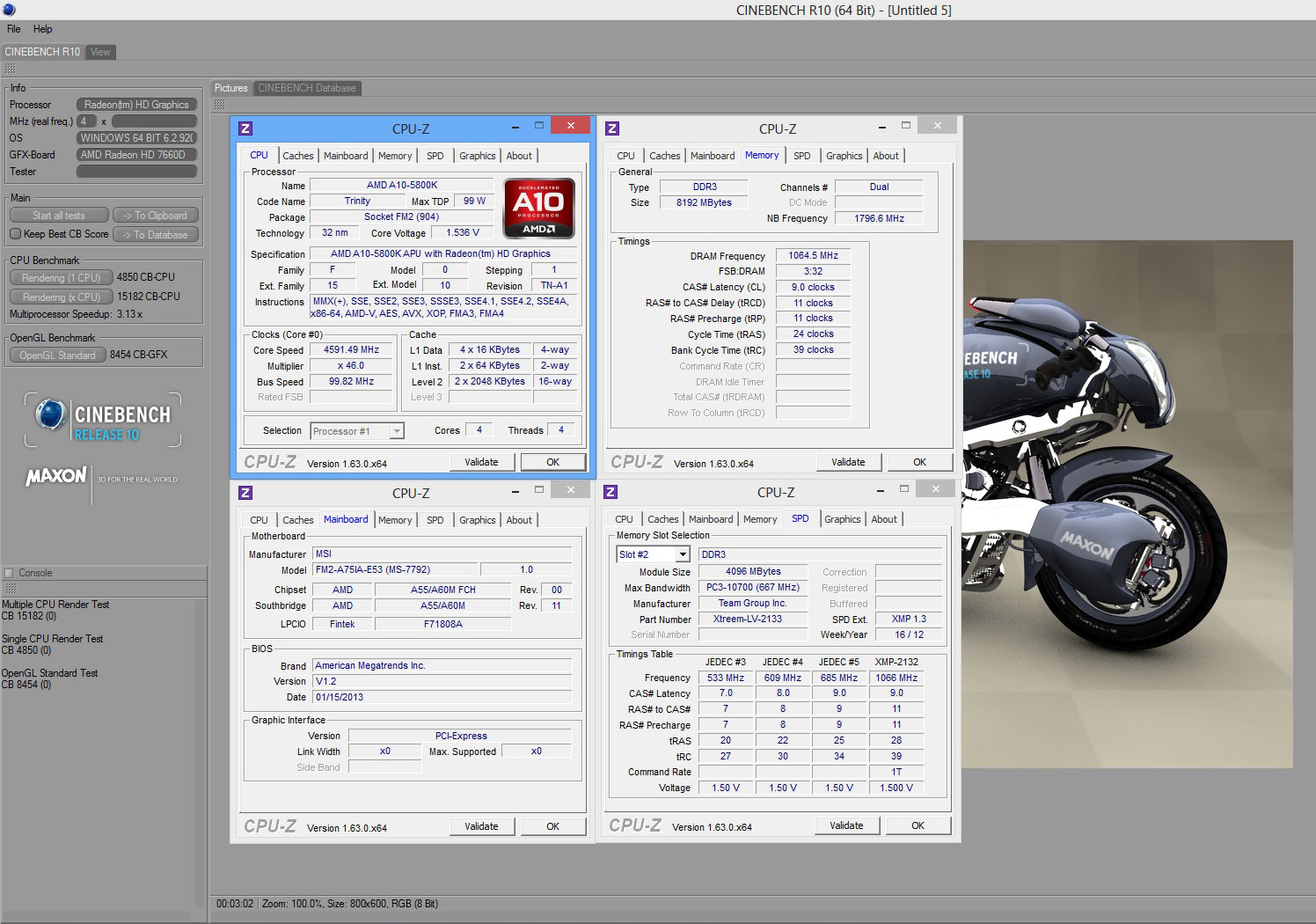Click the MAXON logo in the left panel

coord(56,477)
